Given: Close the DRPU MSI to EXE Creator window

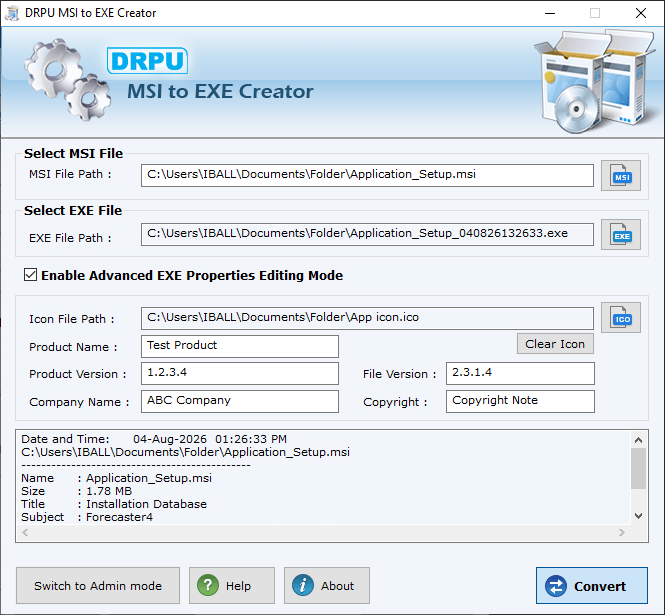Looking at the screenshot, I should (641, 13).
